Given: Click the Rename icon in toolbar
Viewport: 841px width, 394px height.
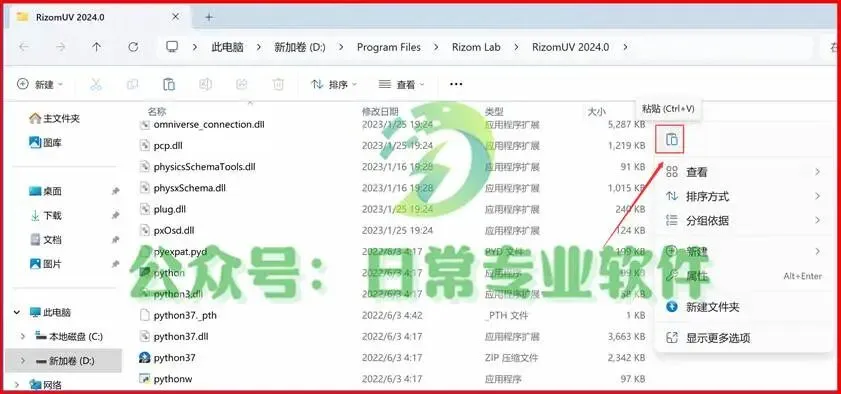Looking at the screenshot, I should coord(205,84).
